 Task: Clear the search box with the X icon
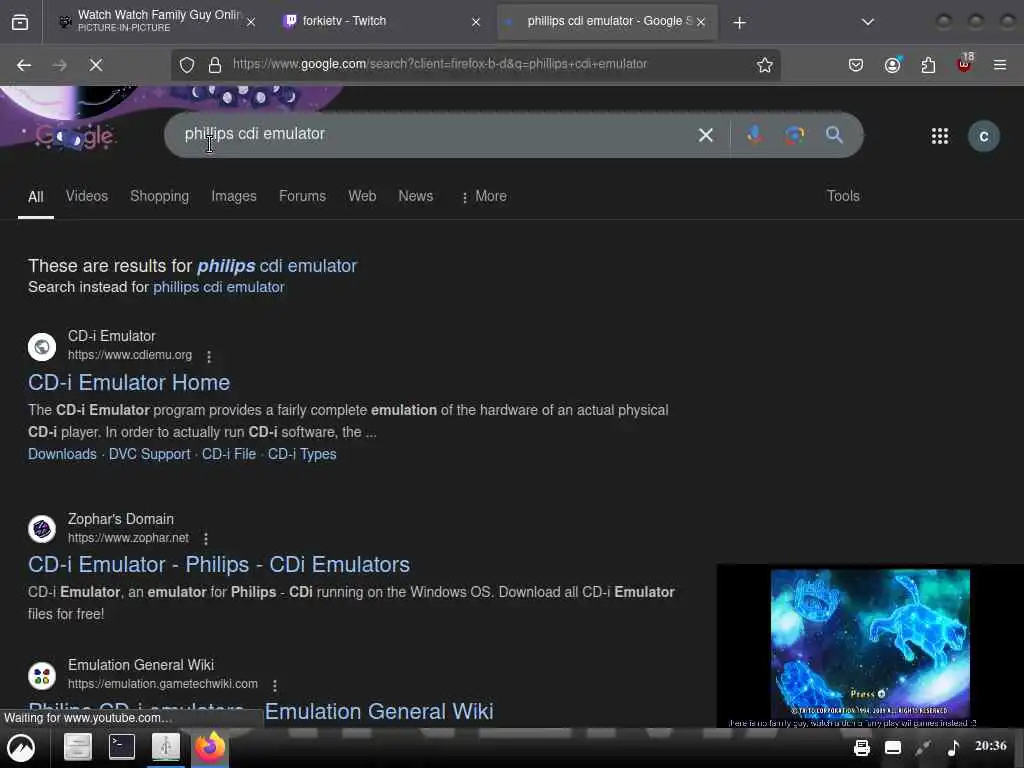coord(705,135)
